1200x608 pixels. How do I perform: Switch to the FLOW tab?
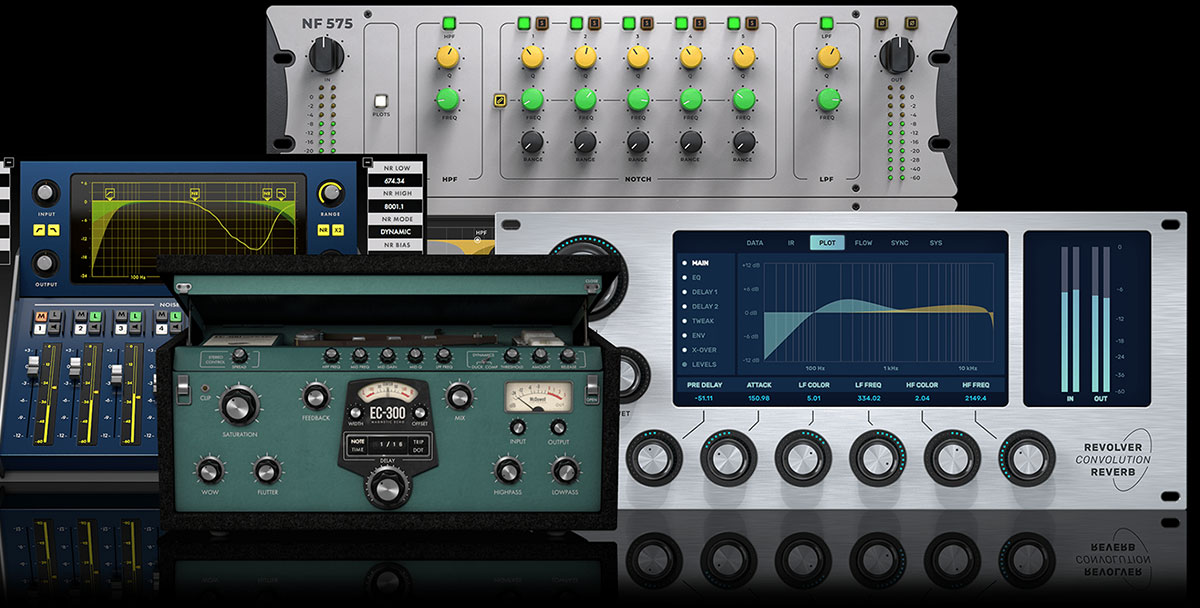(x=863, y=243)
